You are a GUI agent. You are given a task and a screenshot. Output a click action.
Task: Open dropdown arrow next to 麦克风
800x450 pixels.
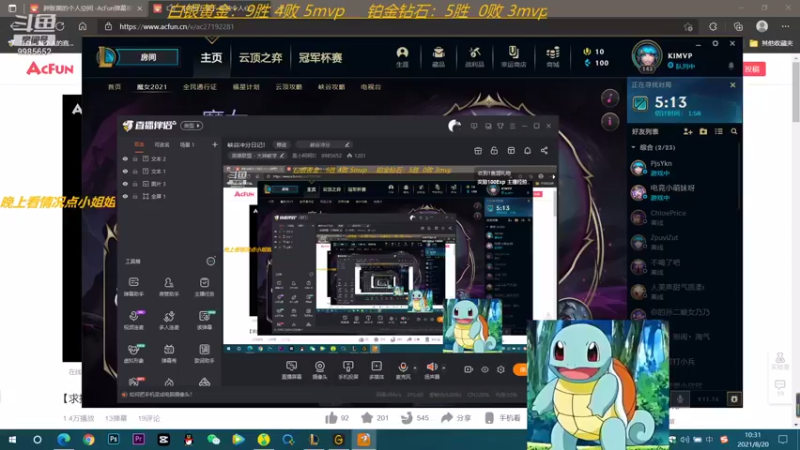pyautogui.click(x=415, y=367)
